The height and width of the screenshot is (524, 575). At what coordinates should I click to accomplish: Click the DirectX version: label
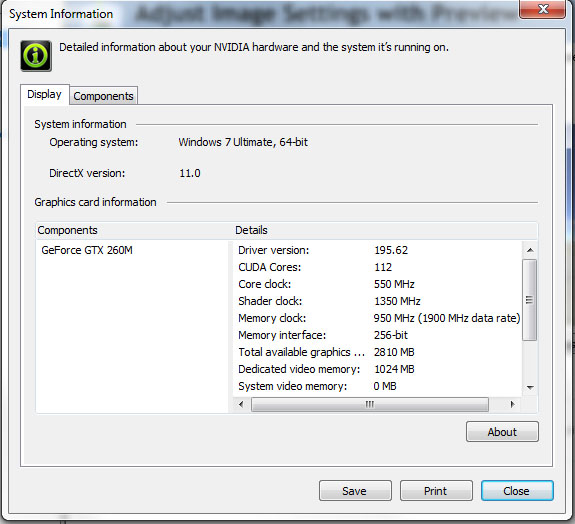click(87, 173)
